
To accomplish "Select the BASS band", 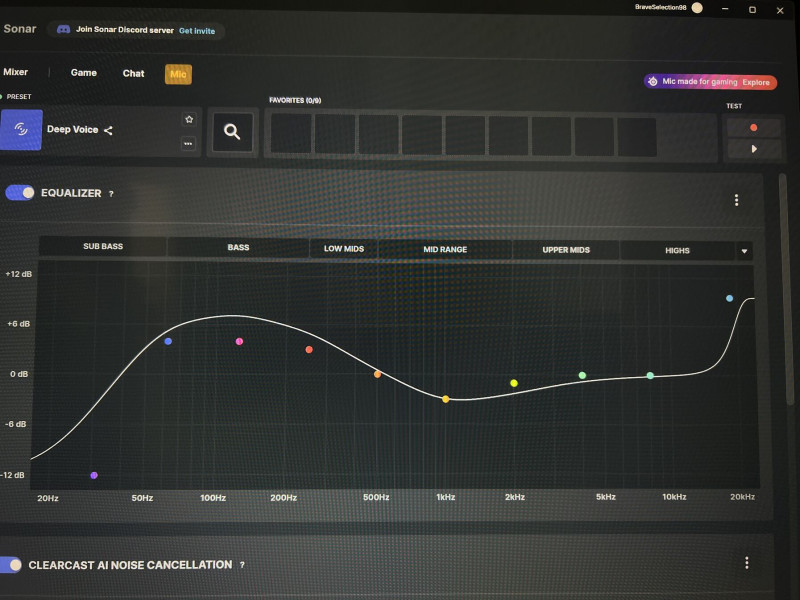I will pyautogui.click(x=238, y=247).
